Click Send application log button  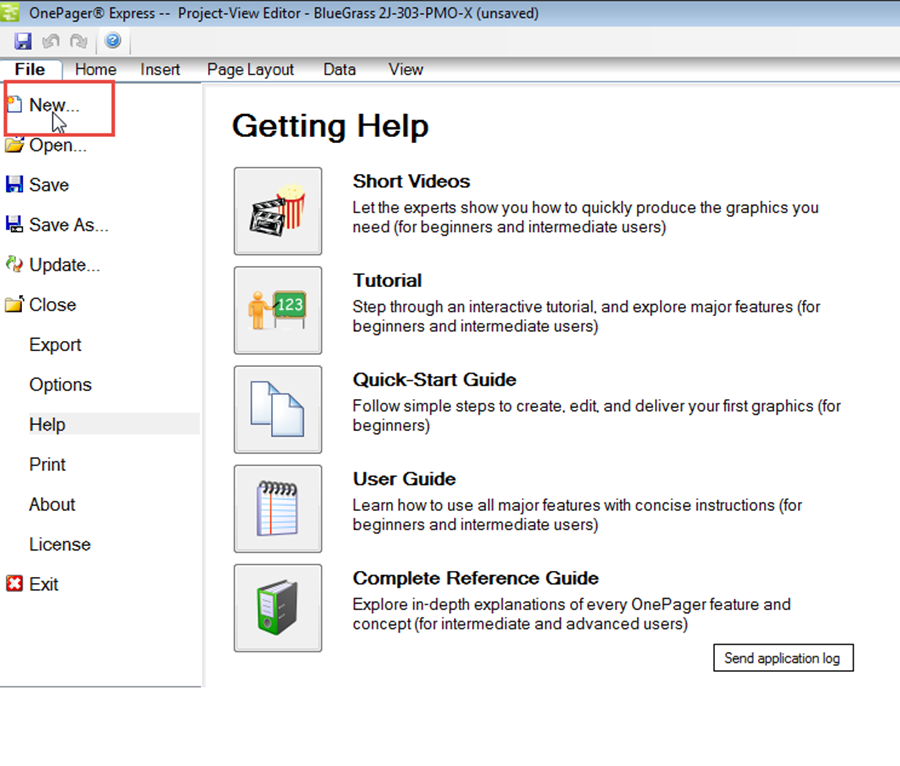[x=783, y=658]
